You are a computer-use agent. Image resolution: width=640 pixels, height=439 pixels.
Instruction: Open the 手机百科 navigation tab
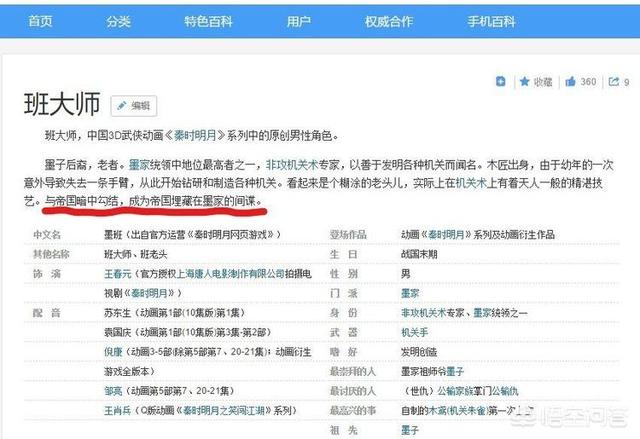[x=491, y=21]
